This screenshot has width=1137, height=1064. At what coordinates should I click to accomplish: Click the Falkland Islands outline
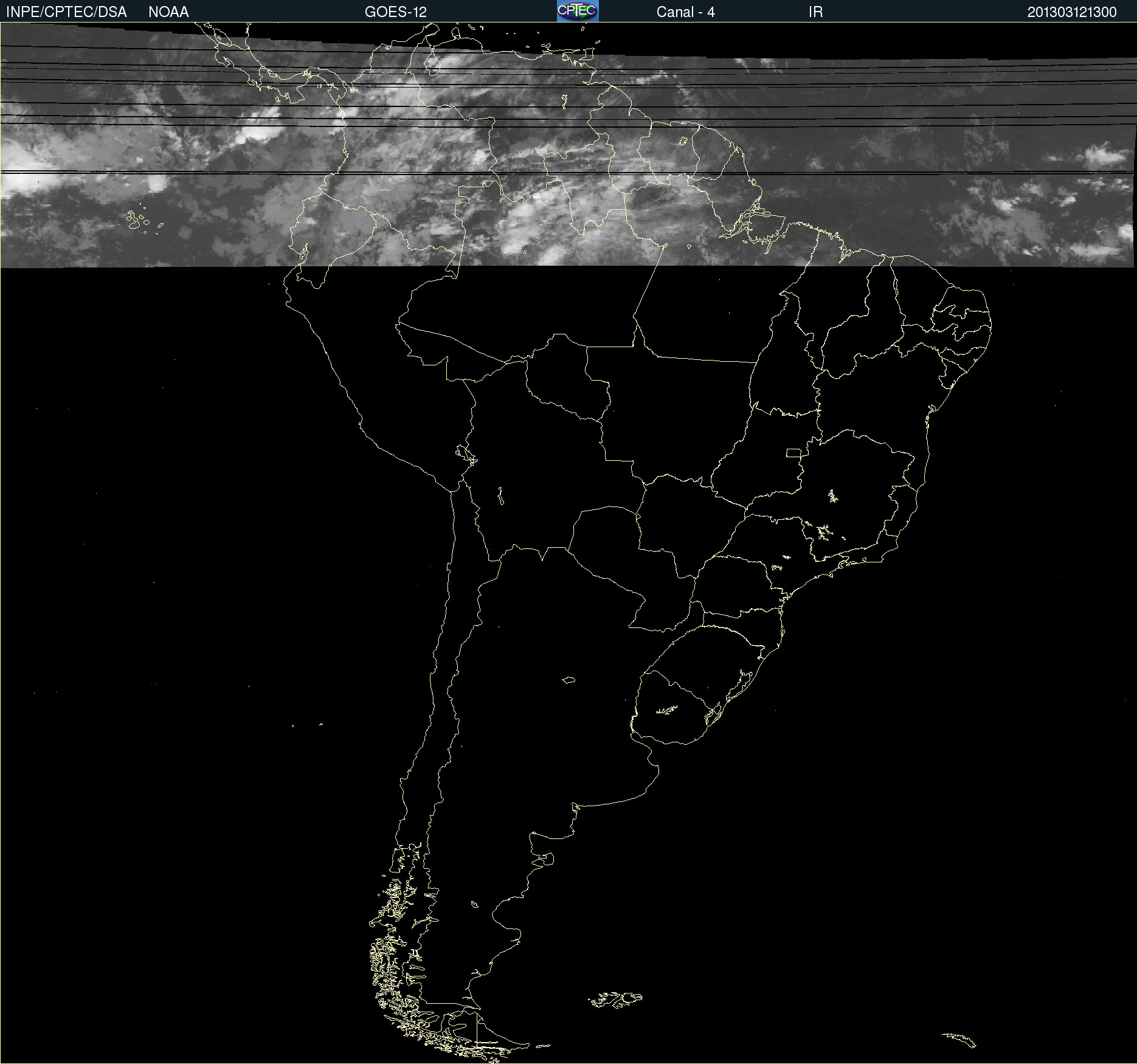[x=615, y=1000]
